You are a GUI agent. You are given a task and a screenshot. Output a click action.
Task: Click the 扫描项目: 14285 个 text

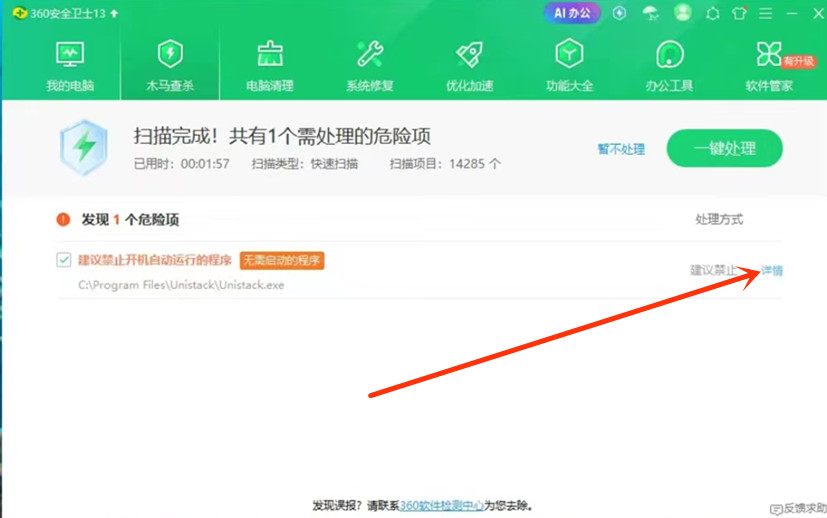[445, 164]
